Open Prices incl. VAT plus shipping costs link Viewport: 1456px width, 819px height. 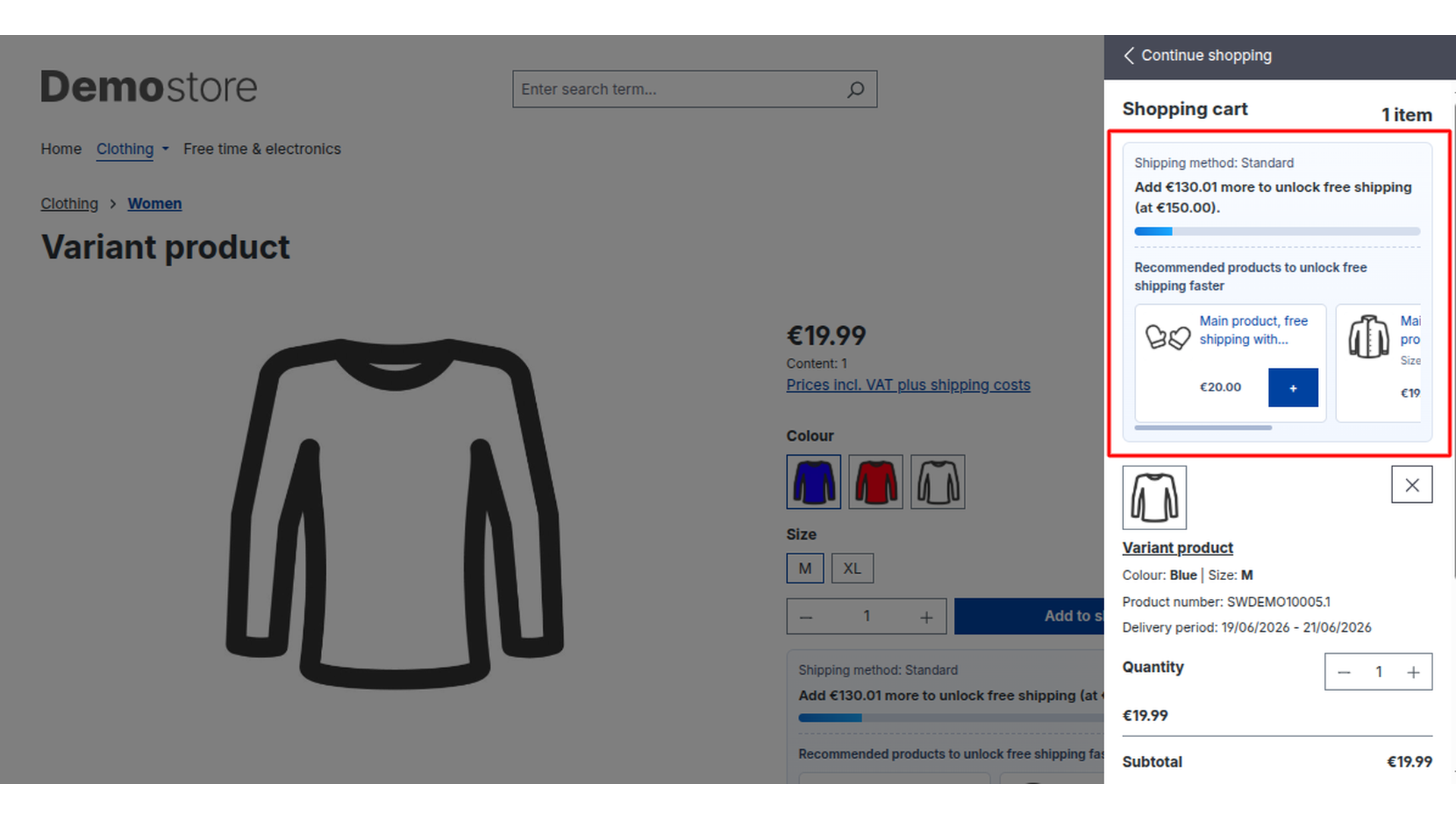[908, 385]
